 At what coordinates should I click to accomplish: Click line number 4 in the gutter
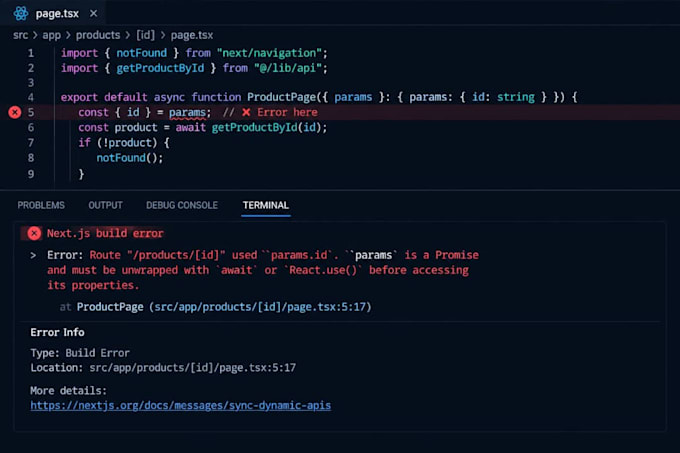31,97
